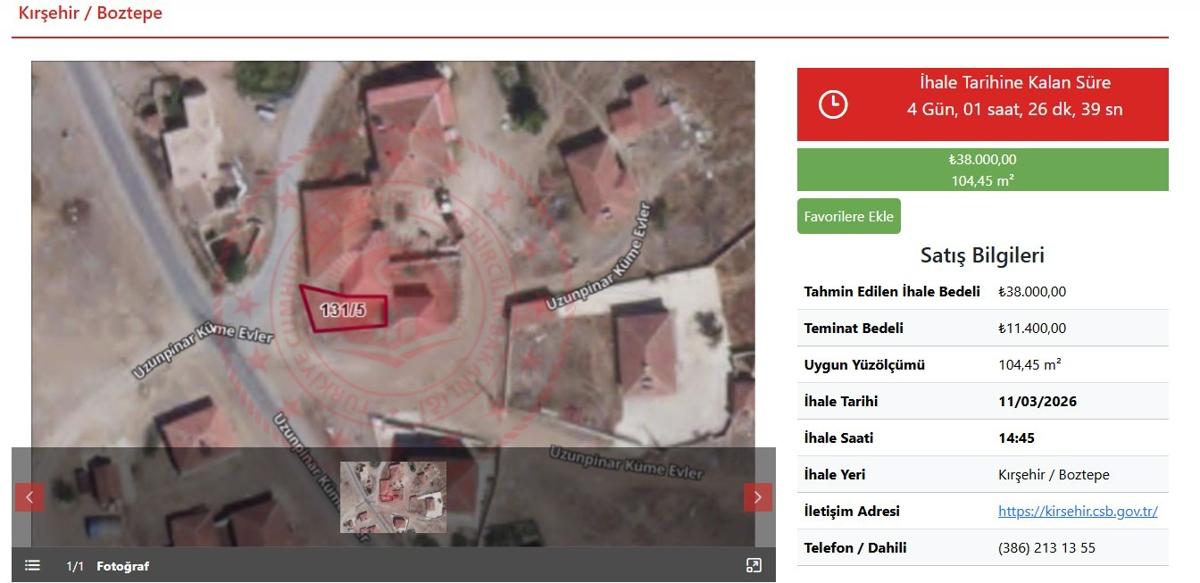Advance to next photo with right arrow
Viewport: 1200px width, 583px height.
[757, 497]
